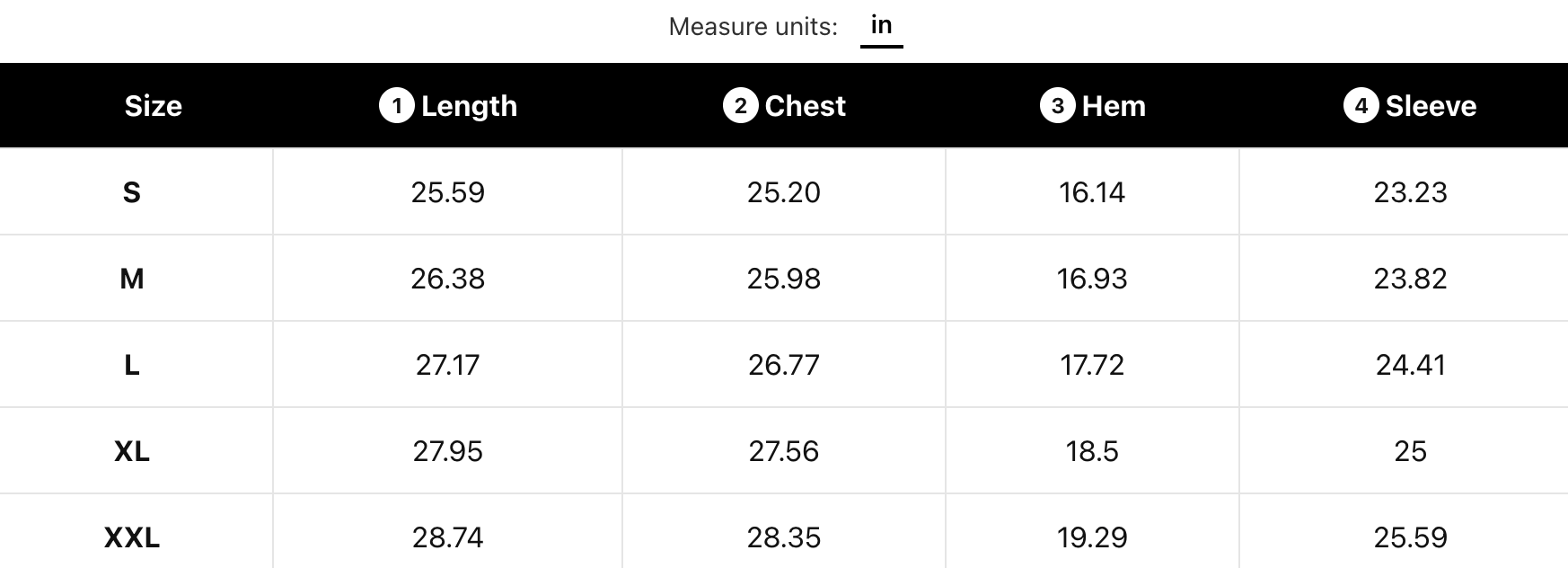Viewport: 1568px width, 568px height.
Task: Click the 25.20 chest value for size S
Action: (783, 192)
